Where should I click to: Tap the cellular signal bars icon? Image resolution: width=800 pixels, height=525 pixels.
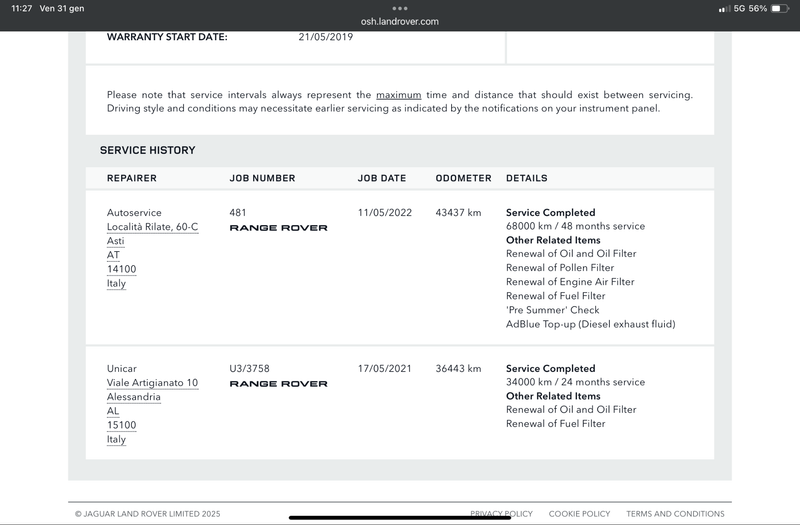(724, 9)
